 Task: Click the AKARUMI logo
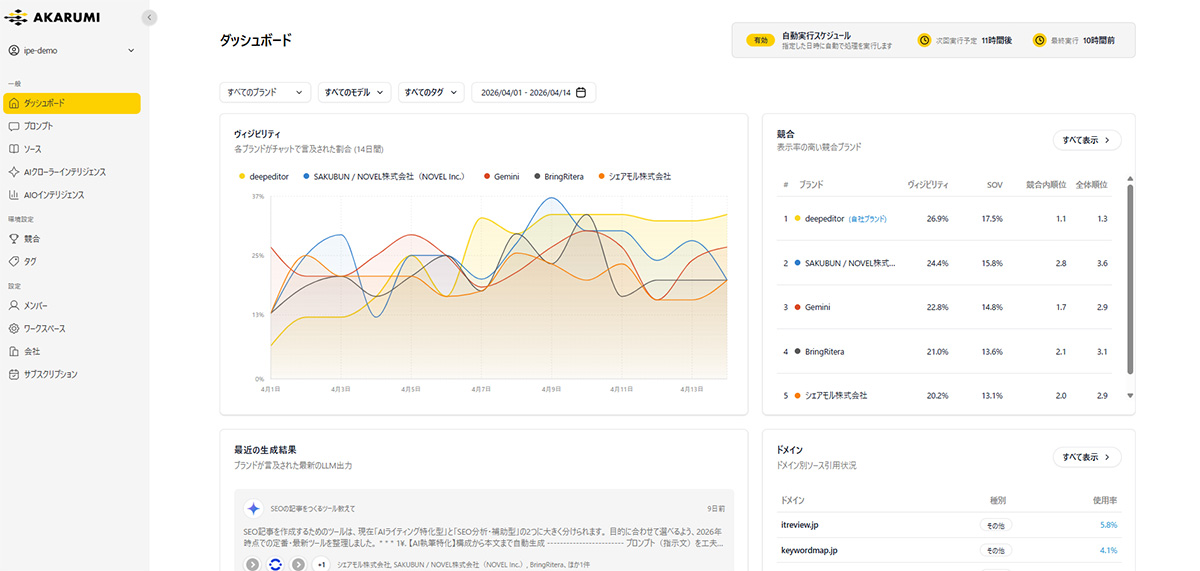(x=50, y=17)
